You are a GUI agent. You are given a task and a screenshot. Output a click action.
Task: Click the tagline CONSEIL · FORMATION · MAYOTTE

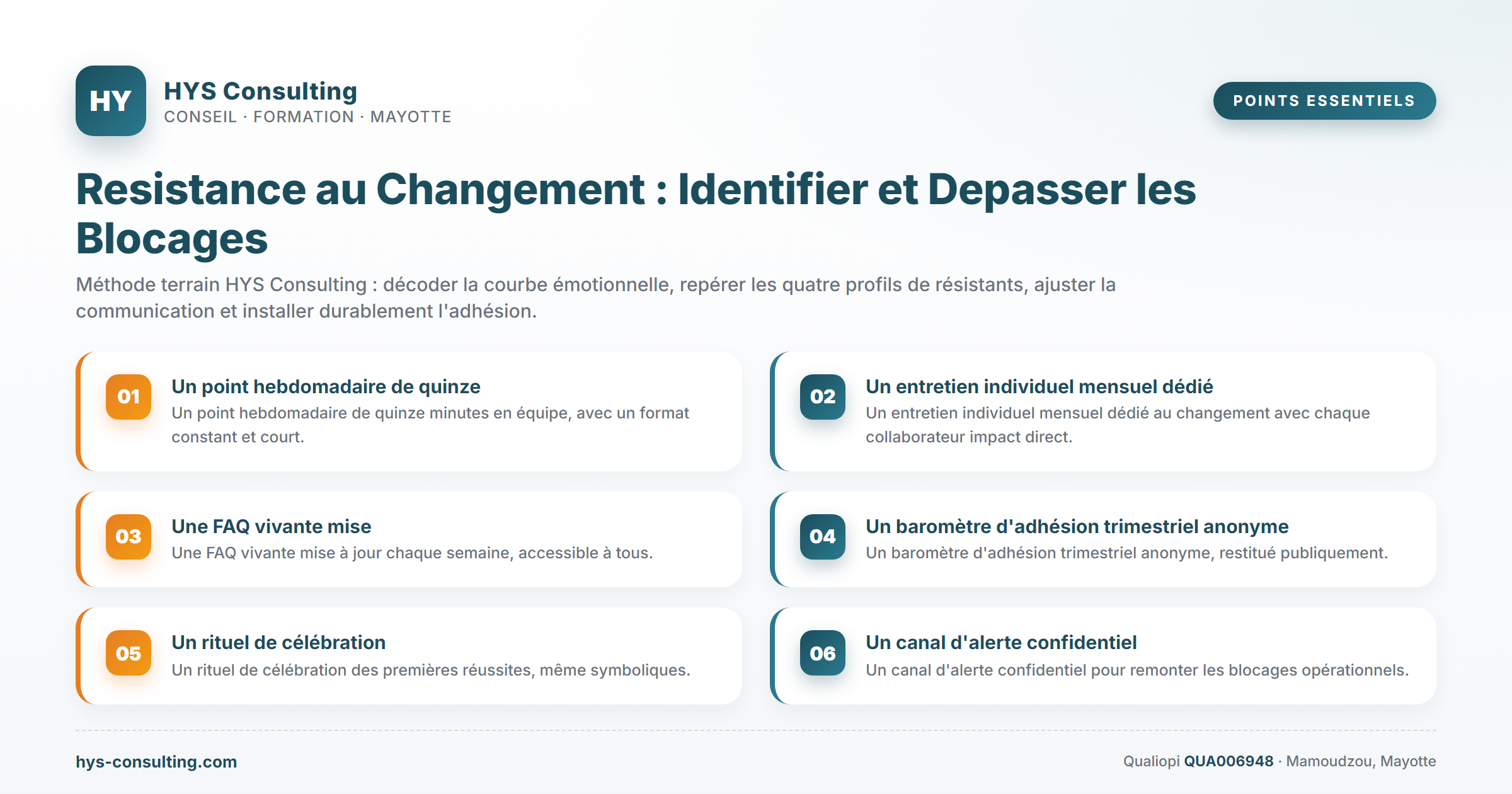pos(307,117)
